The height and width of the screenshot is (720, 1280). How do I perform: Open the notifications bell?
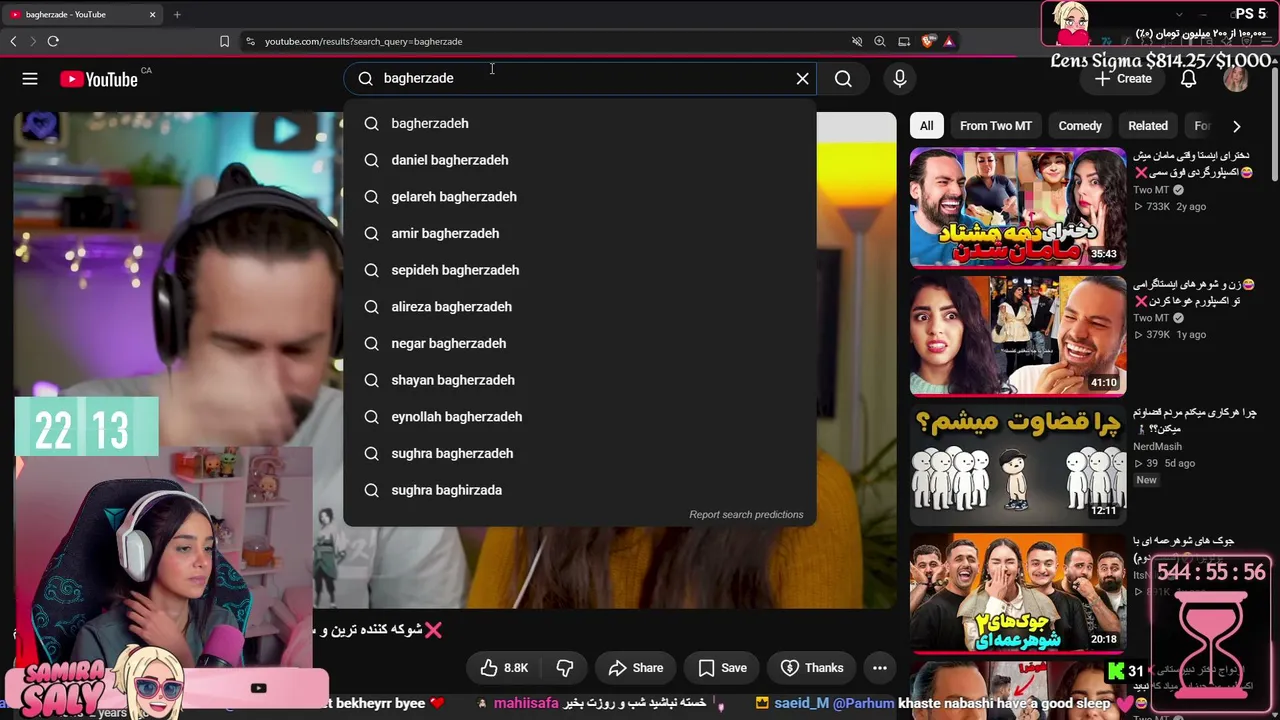[x=1188, y=79]
